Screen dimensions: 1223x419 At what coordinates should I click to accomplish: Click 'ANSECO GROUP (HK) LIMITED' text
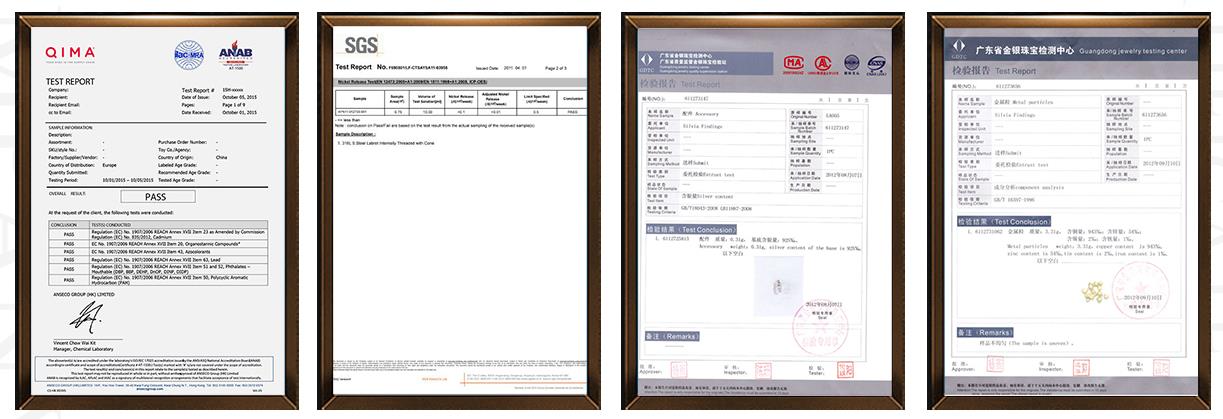tap(85, 293)
